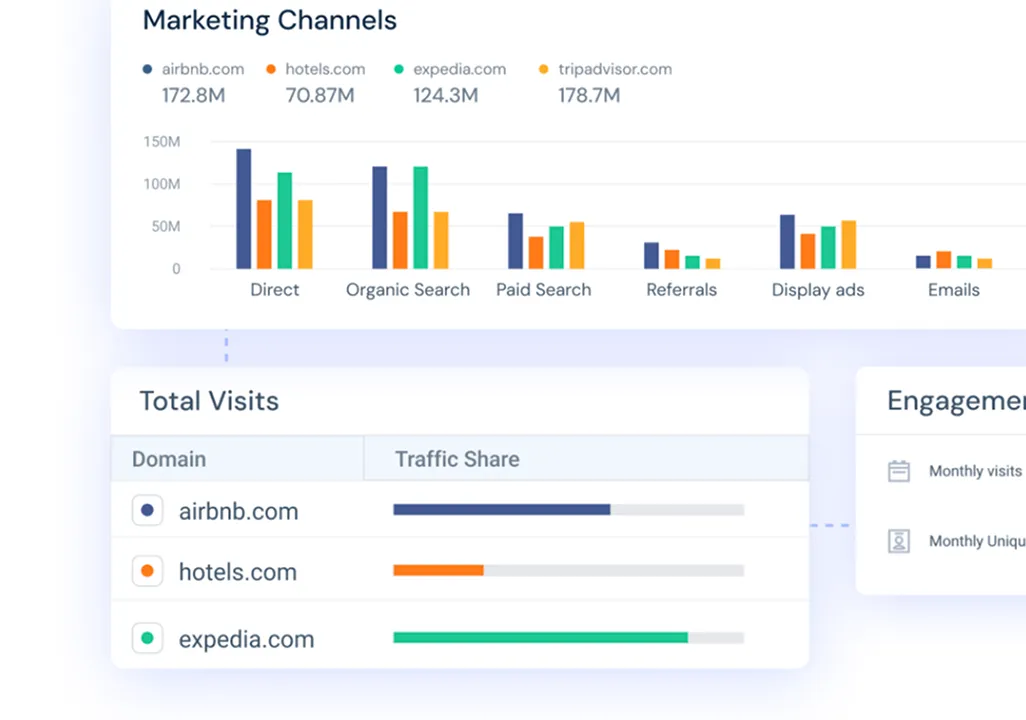The height and width of the screenshot is (720, 1026).
Task: Click the hotels.com orange legend dot
Action: 271,70
